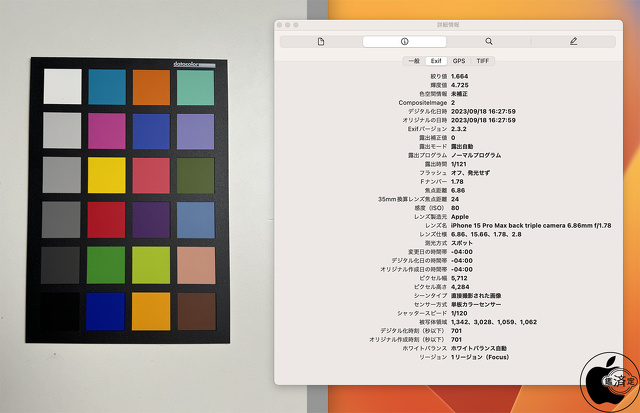Open the General Info document icon pane
The height and width of the screenshot is (413, 640).
(x=320, y=41)
